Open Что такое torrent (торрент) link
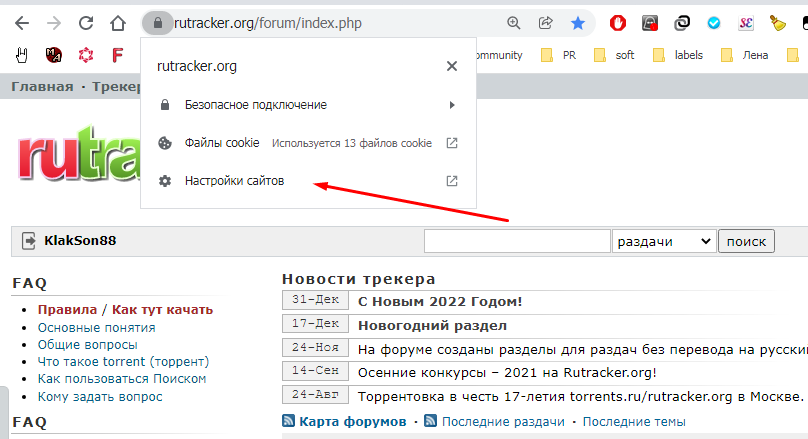The width and height of the screenshot is (808, 439). click(123, 362)
